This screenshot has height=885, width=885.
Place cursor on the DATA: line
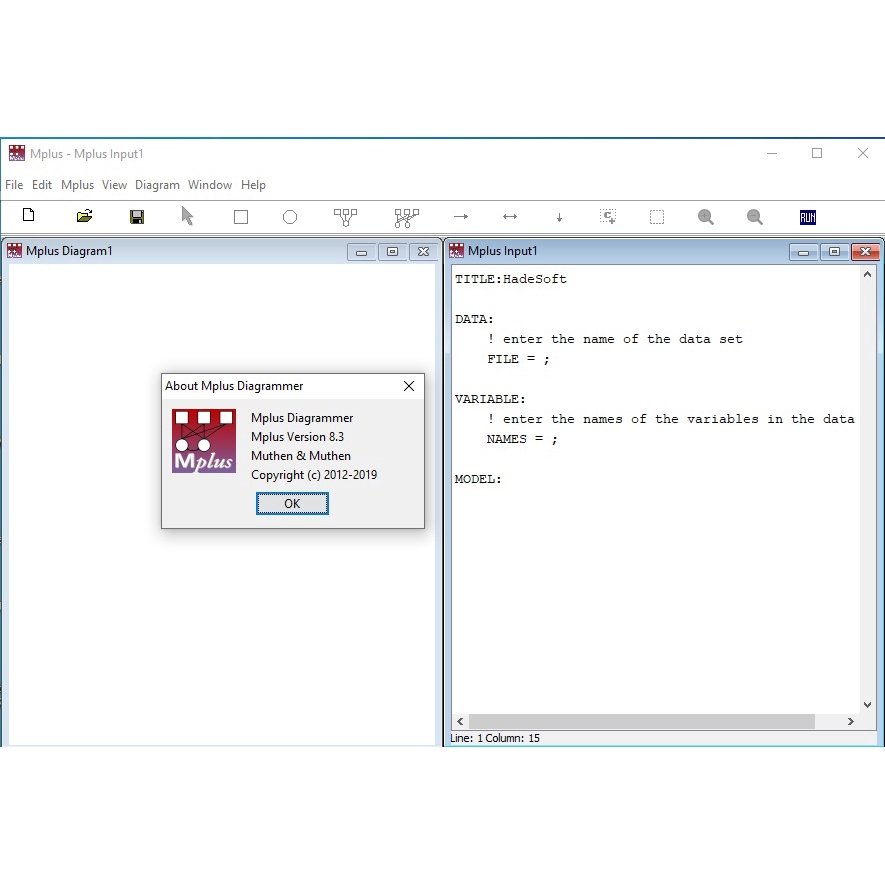(474, 319)
